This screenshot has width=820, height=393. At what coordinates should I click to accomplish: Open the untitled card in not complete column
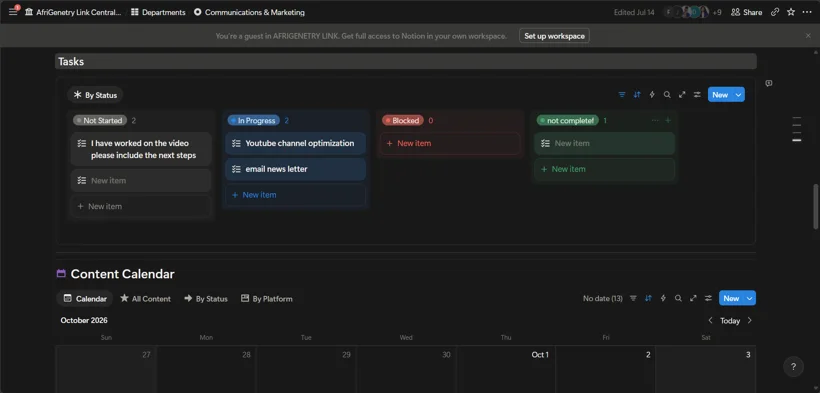pos(605,143)
